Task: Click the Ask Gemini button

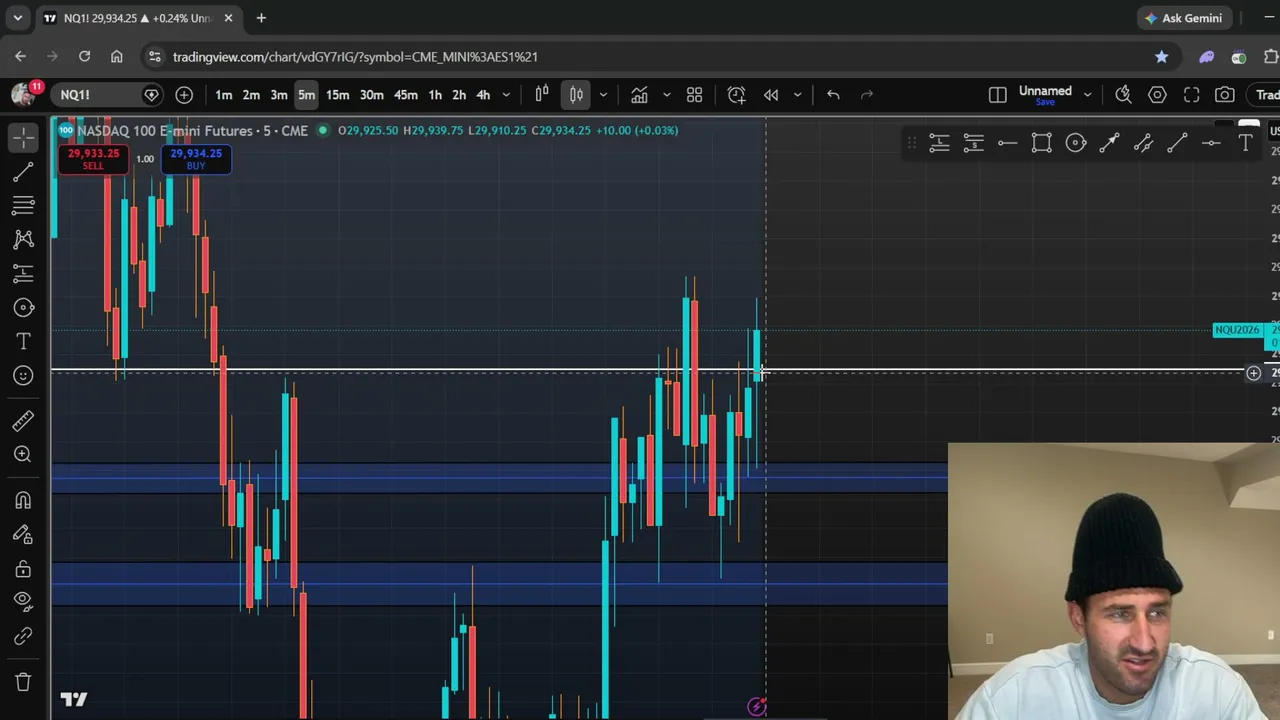Action: (1183, 18)
